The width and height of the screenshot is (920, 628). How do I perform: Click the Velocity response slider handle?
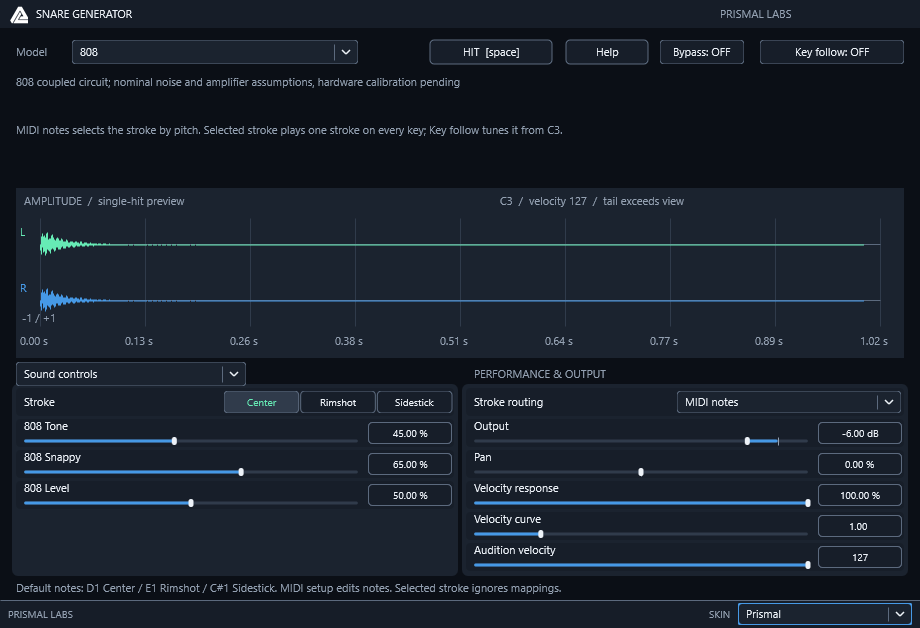[x=808, y=503]
